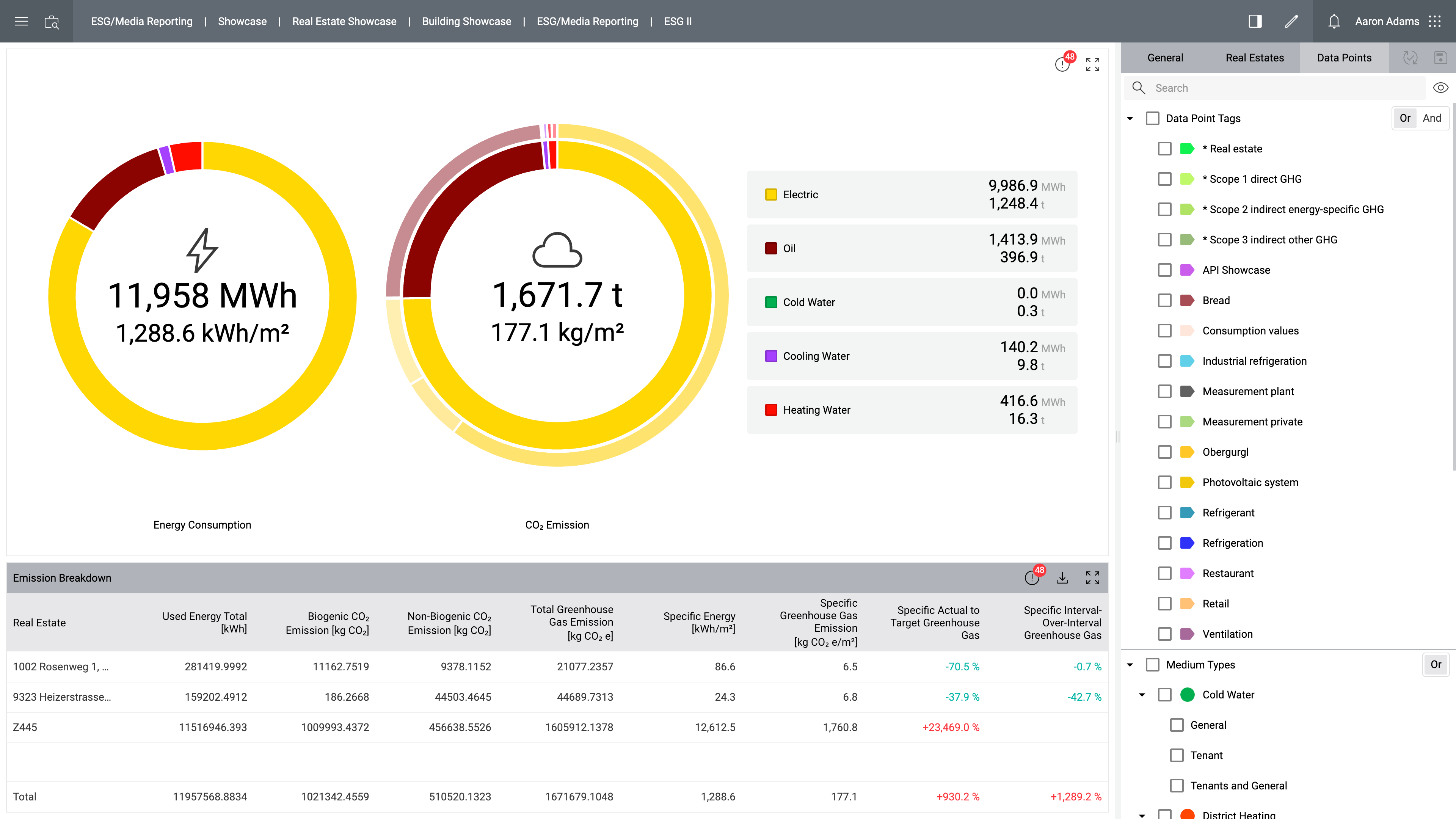Screen dimensions: 1456x819
Task: Expand chart widget to fullscreen
Action: point(1092,64)
